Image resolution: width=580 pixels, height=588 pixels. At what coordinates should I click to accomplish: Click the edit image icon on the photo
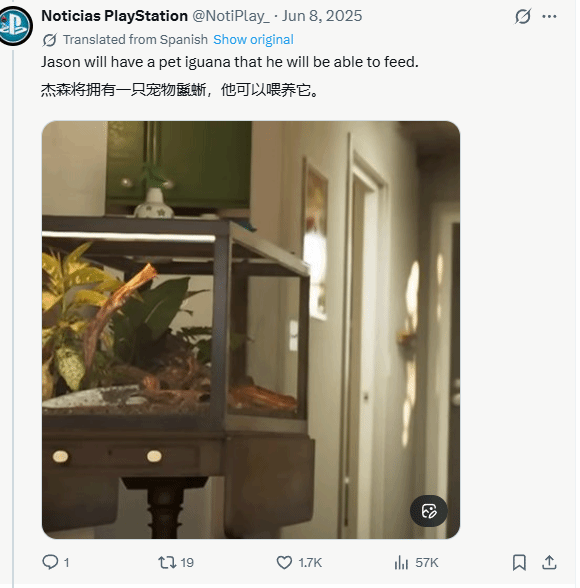click(429, 511)
